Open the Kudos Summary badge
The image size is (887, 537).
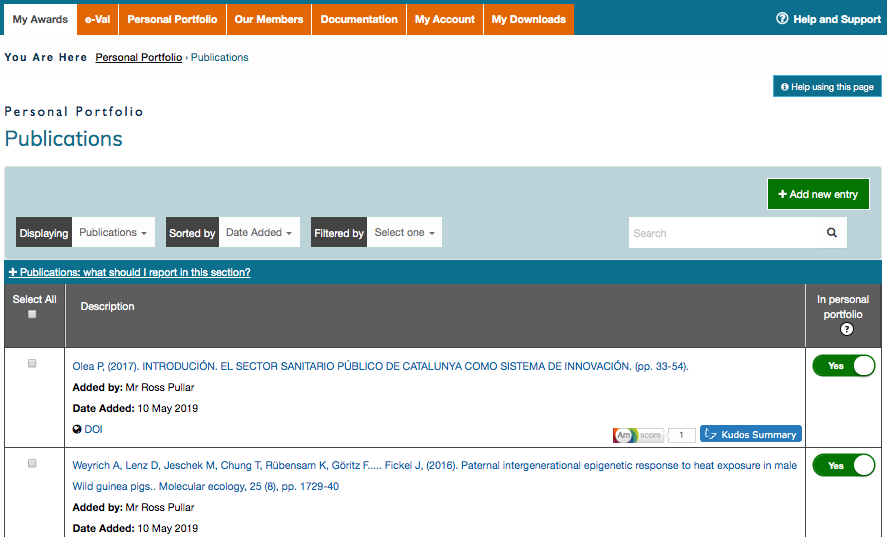pyautogui.click(x=750, y=435)
